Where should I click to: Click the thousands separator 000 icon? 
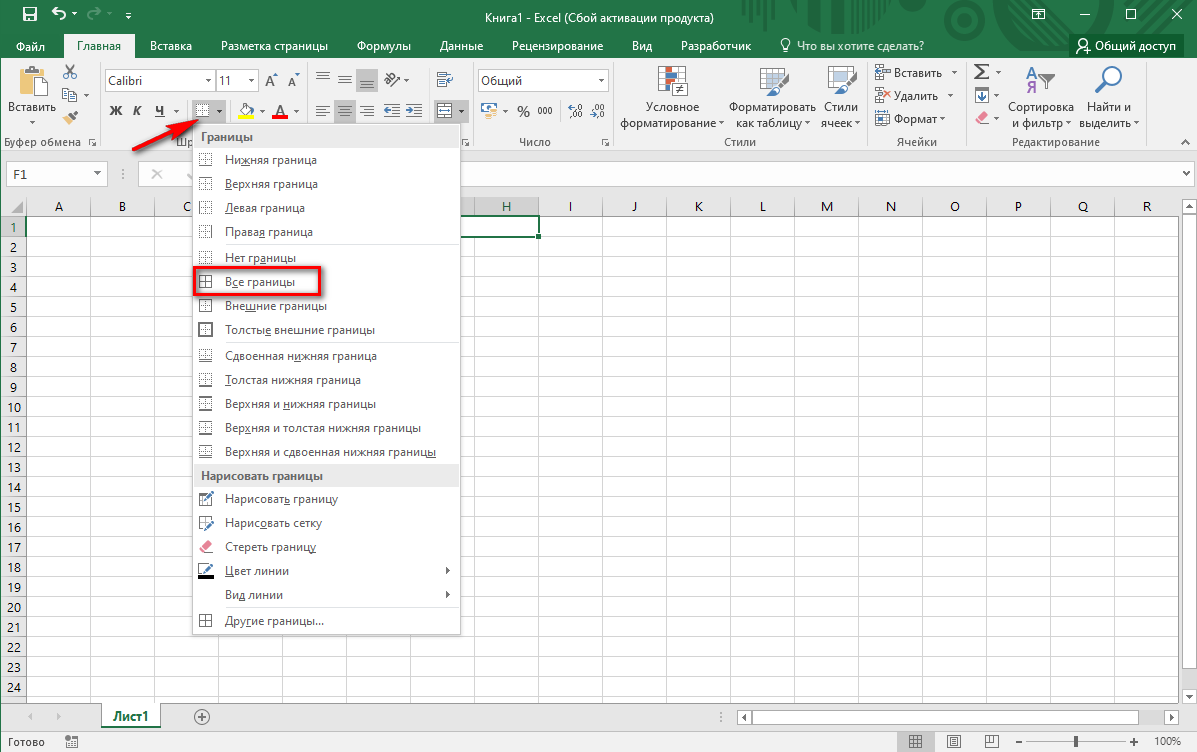click(545, 111)
